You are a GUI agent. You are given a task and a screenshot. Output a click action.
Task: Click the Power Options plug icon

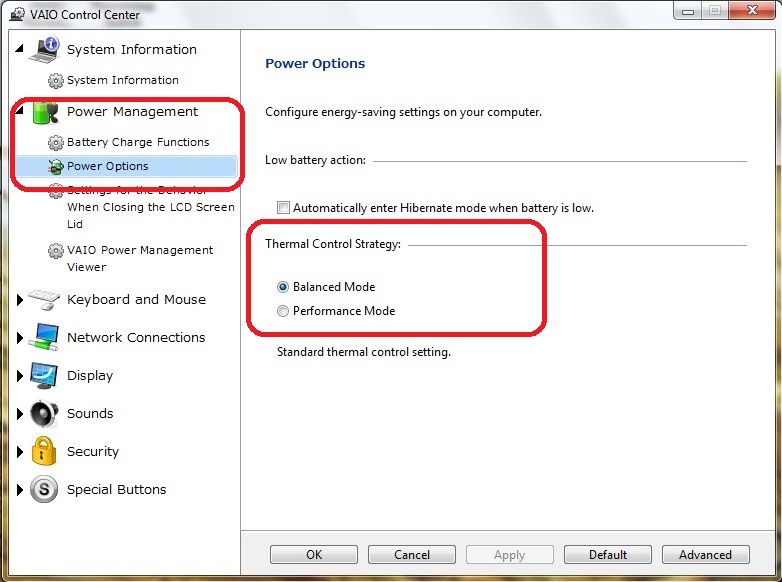(x=55, y=167)
